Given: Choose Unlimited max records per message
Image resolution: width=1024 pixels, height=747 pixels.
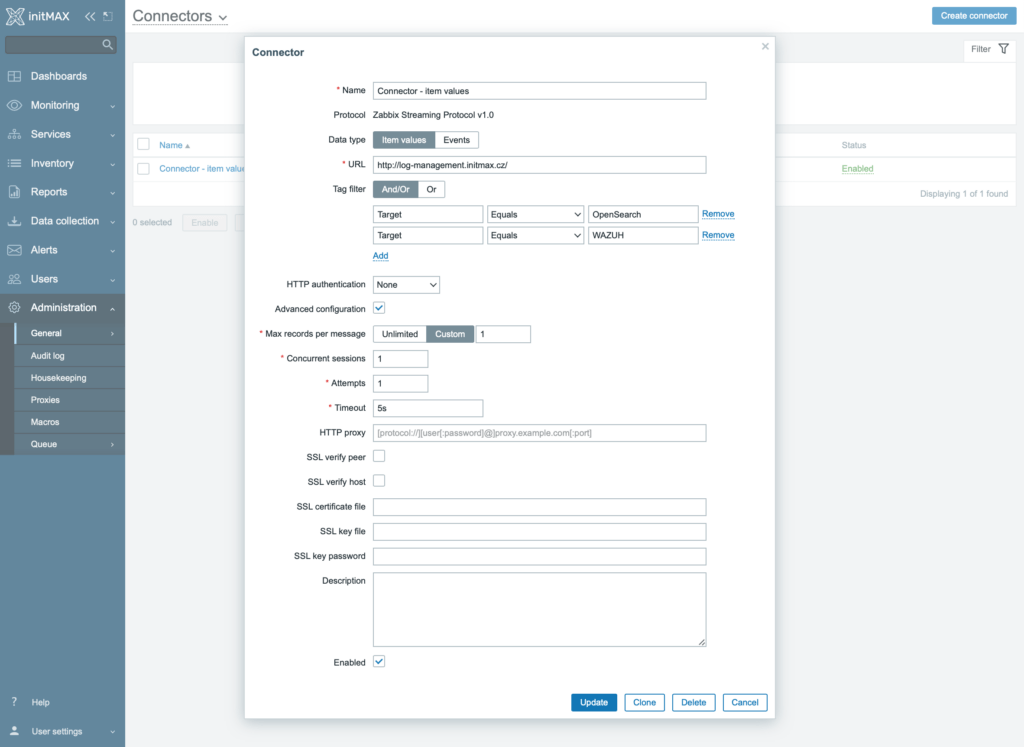Looking at the screenshot, I should click(400, 334).
